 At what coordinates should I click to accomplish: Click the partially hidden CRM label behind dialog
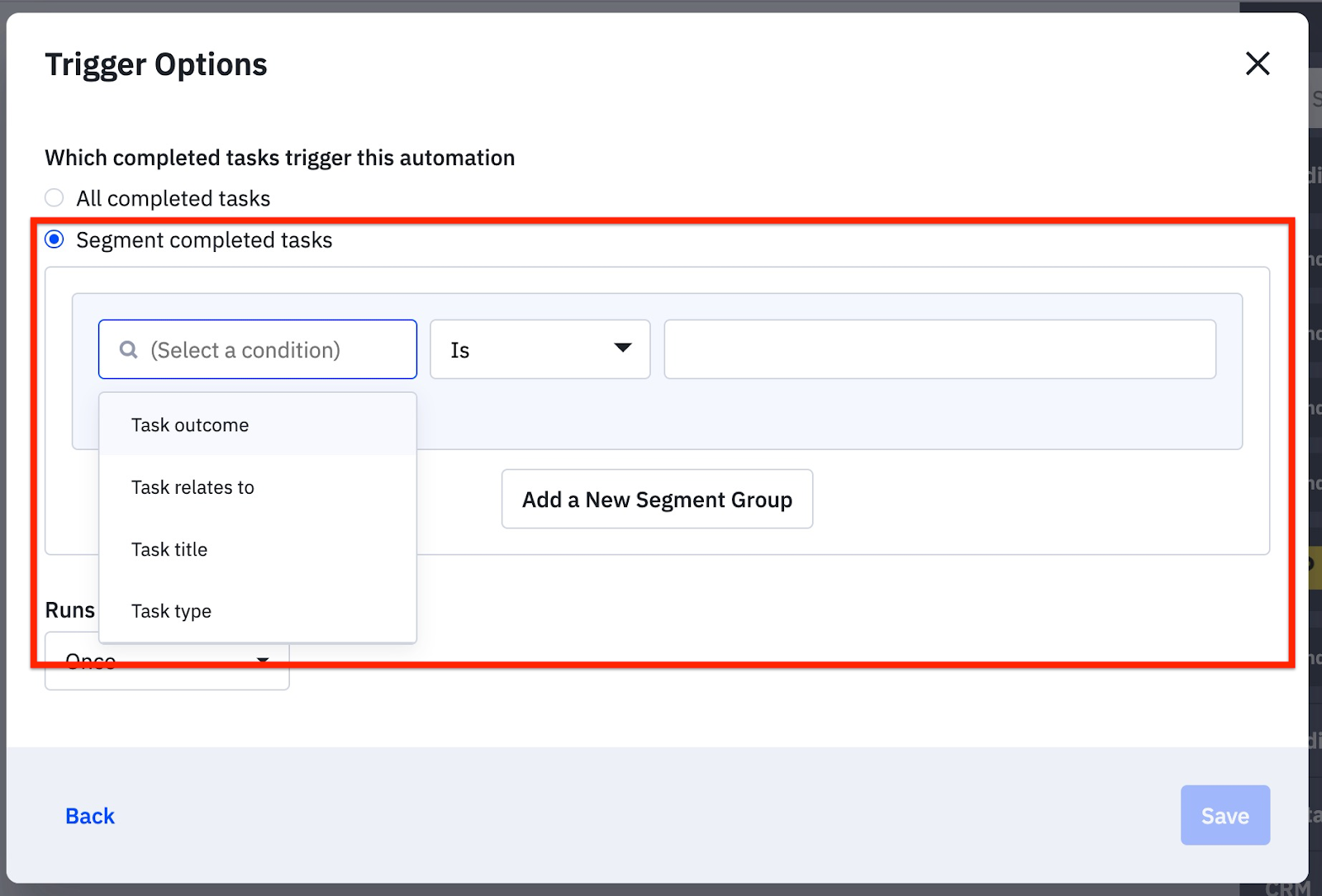[1287, 889]
